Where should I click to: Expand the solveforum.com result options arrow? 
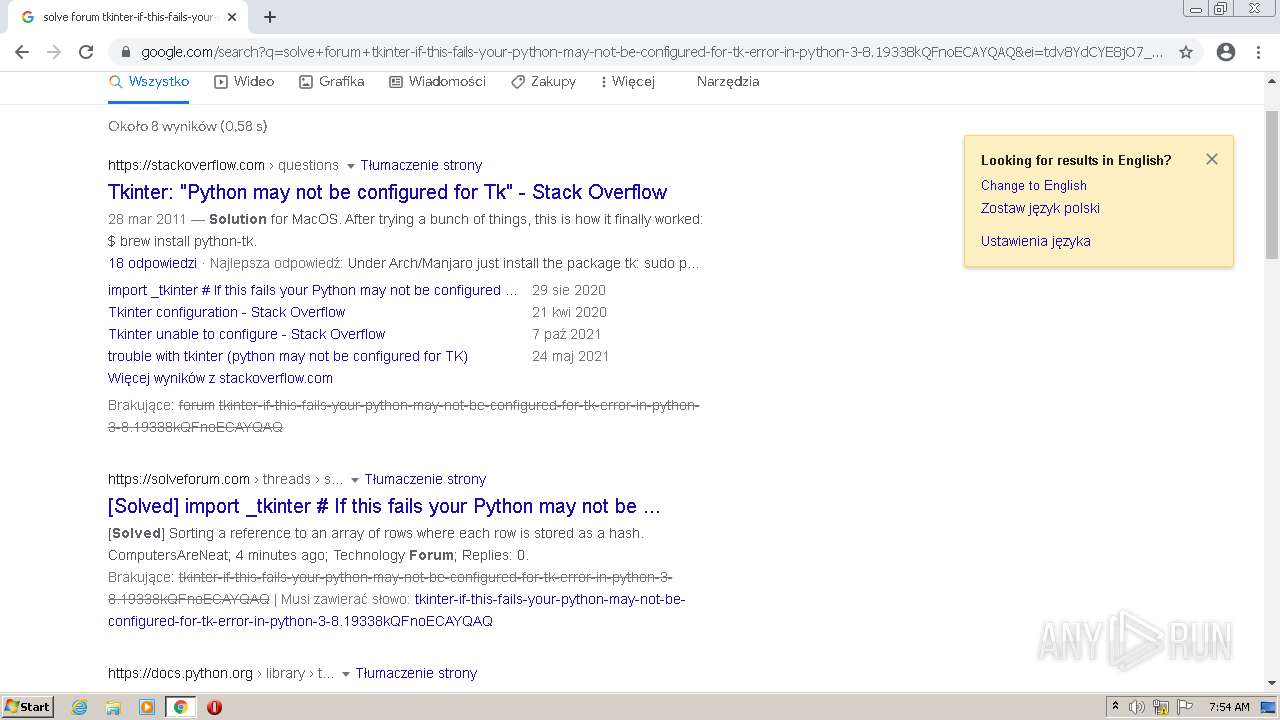click(x=354, y=480)
